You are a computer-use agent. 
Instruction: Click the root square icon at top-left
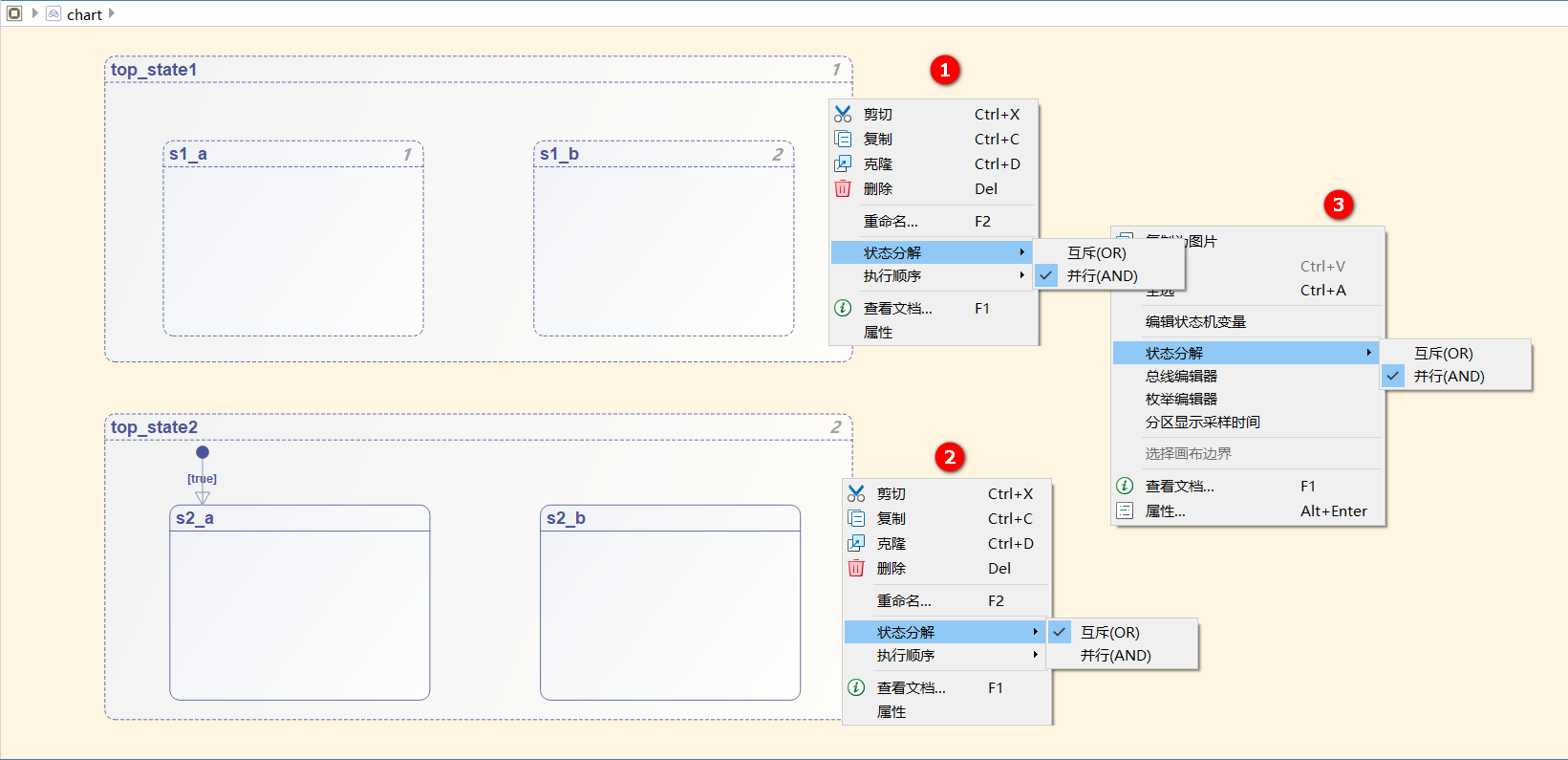click(14, 14)
